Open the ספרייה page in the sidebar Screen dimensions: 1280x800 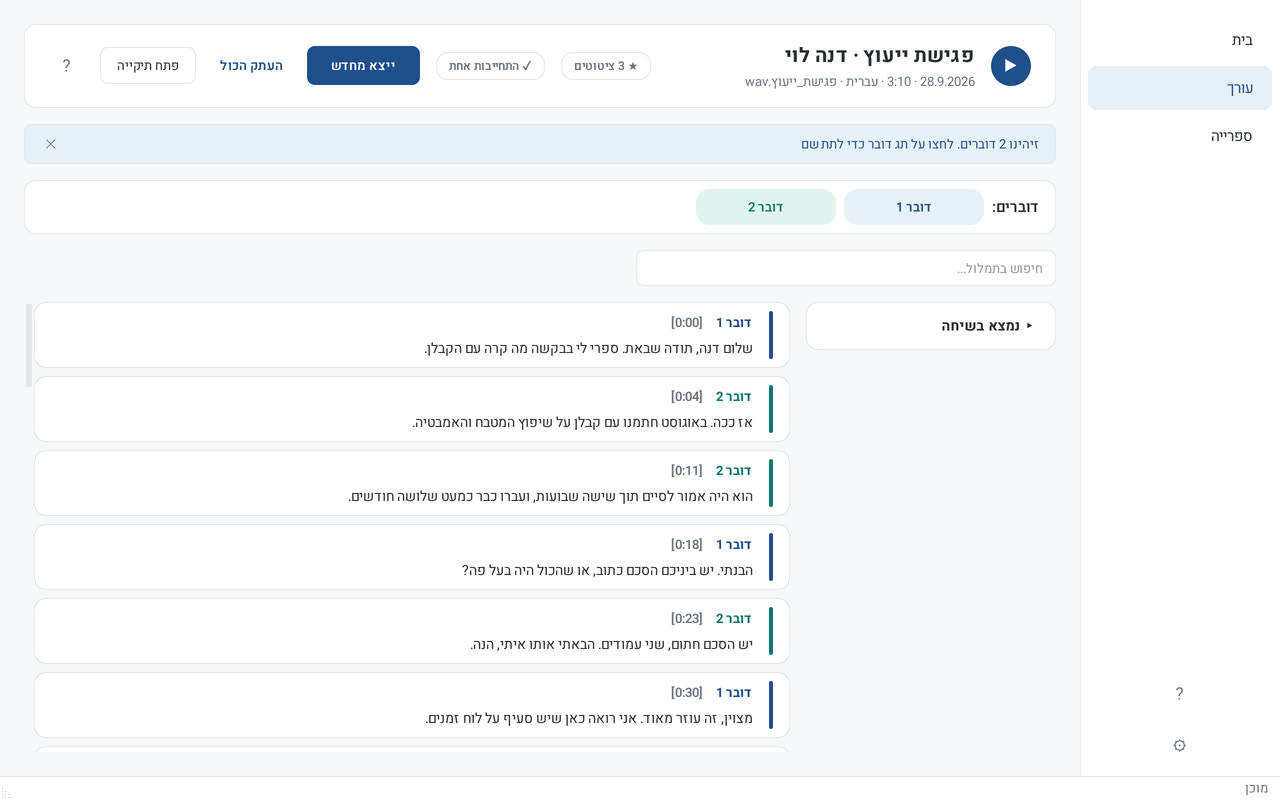1180,136
